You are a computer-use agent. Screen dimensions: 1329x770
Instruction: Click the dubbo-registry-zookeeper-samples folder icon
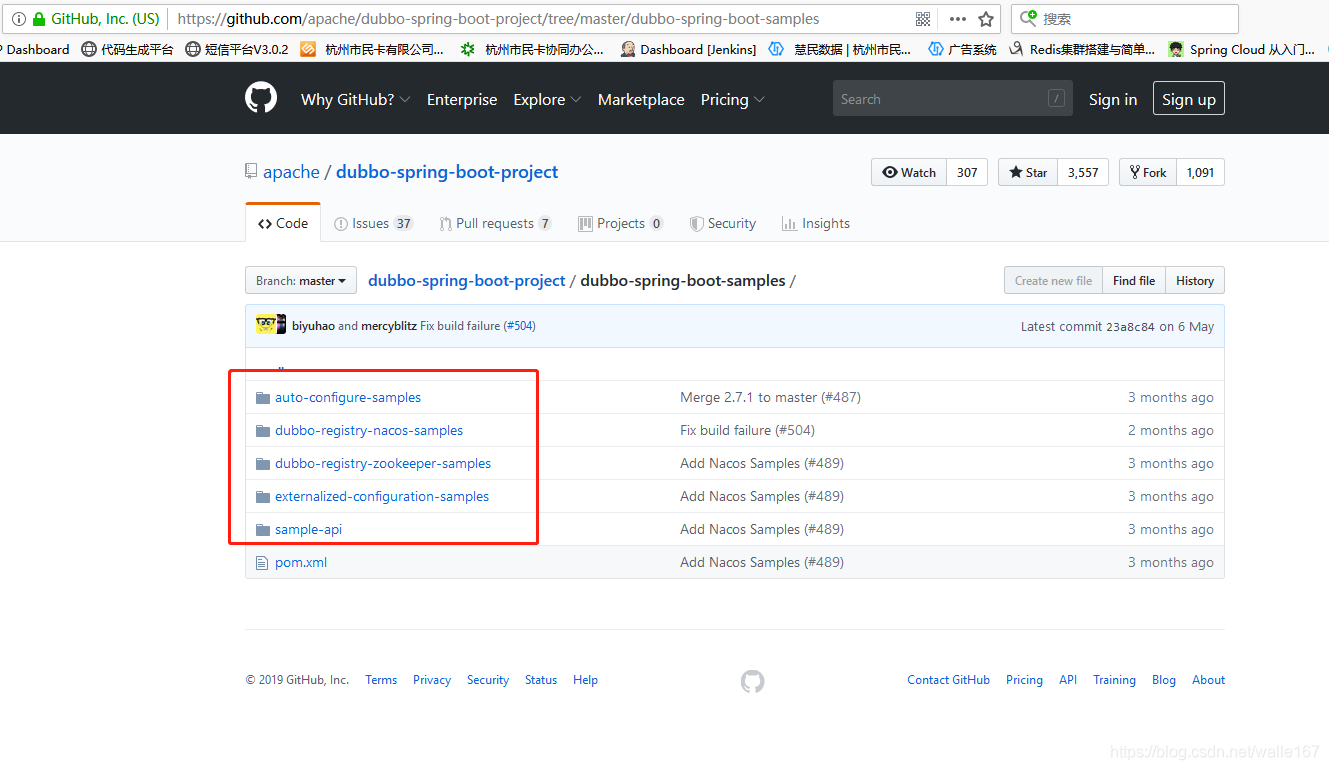pyautogui.click(x=263, y=464)
